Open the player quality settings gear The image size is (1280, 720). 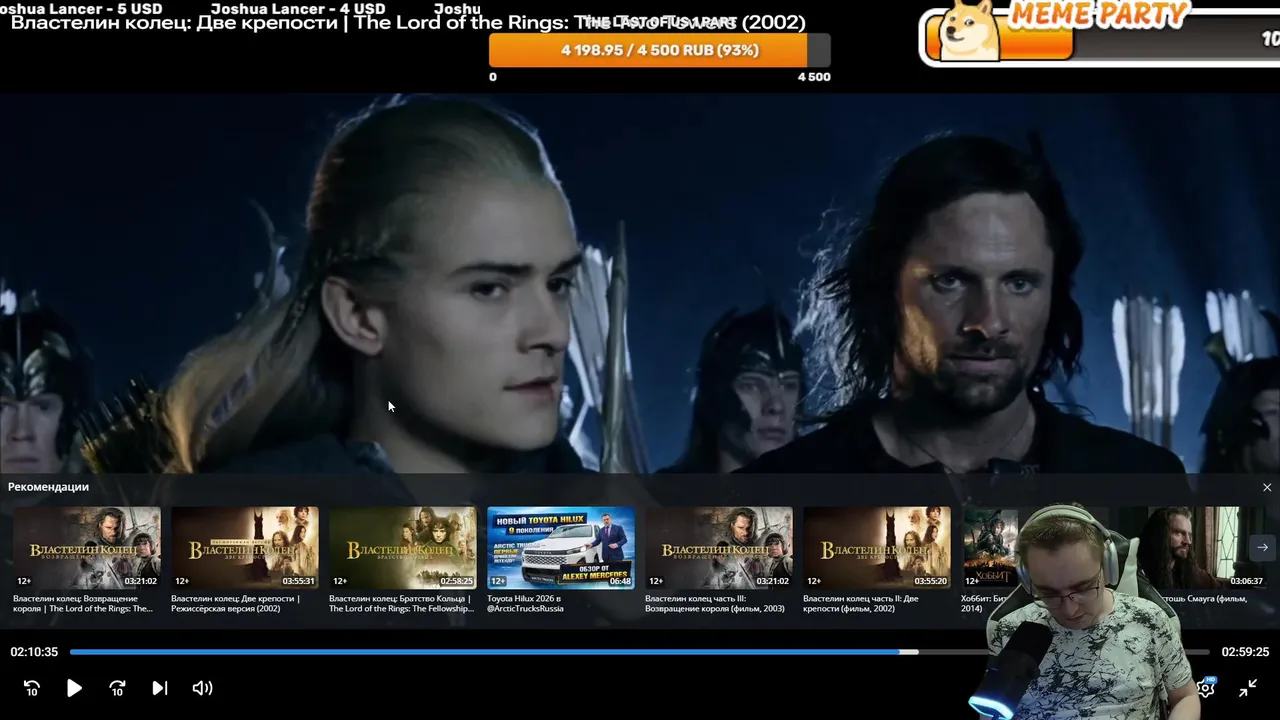click(1206, 687)
